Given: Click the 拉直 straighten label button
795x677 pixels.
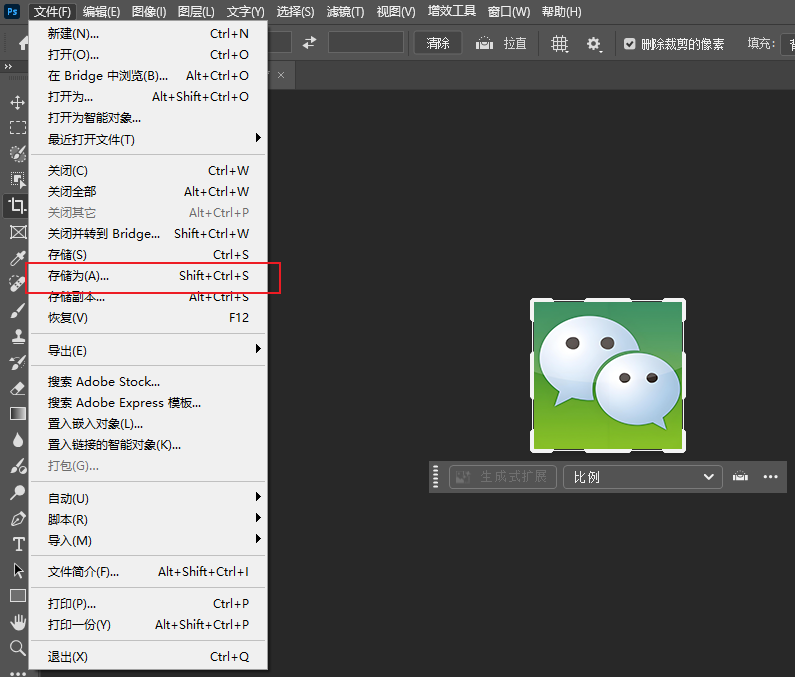Looking at the screenshot, I should coord(515,44).
